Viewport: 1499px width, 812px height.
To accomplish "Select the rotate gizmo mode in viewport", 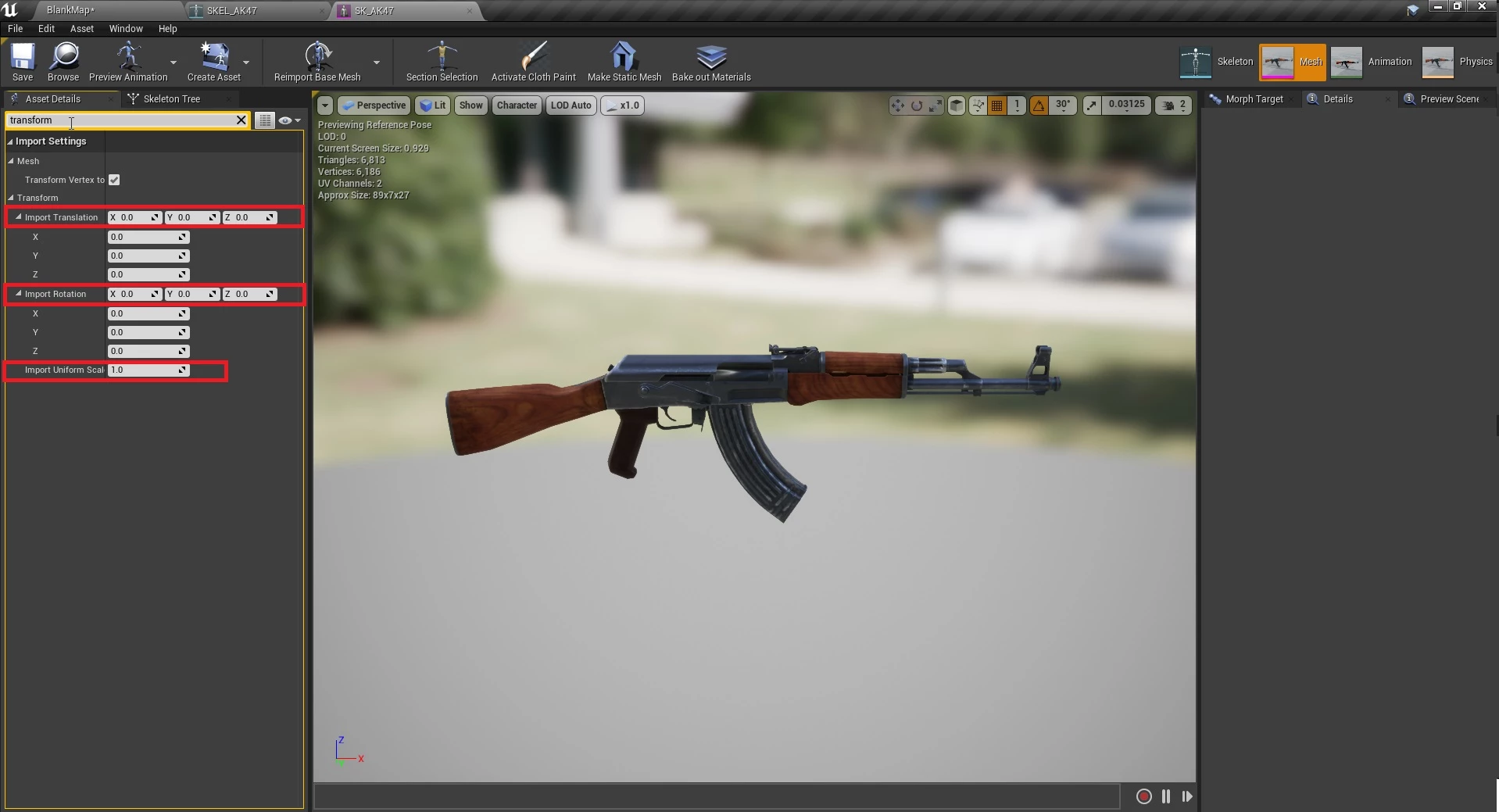I will (917, 105).
